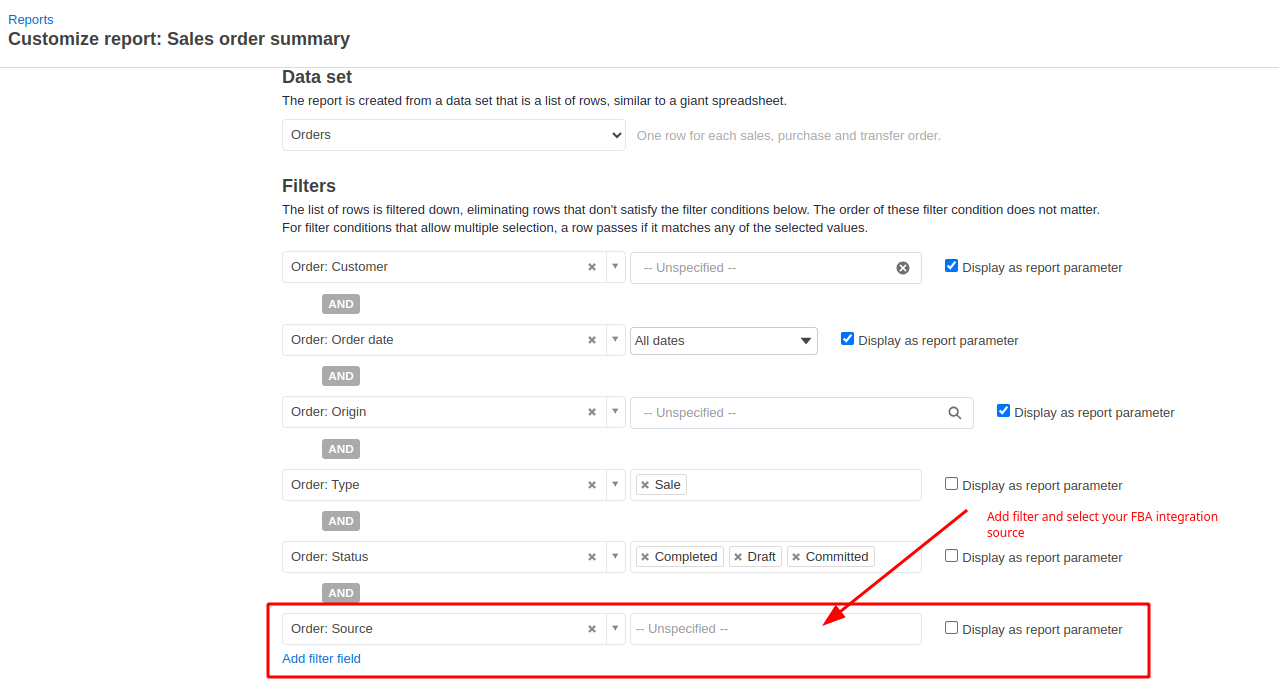Go to the Reports breadcrumb link
Viewport: 1279px width, 689px height.
click(x=31, y=19)
